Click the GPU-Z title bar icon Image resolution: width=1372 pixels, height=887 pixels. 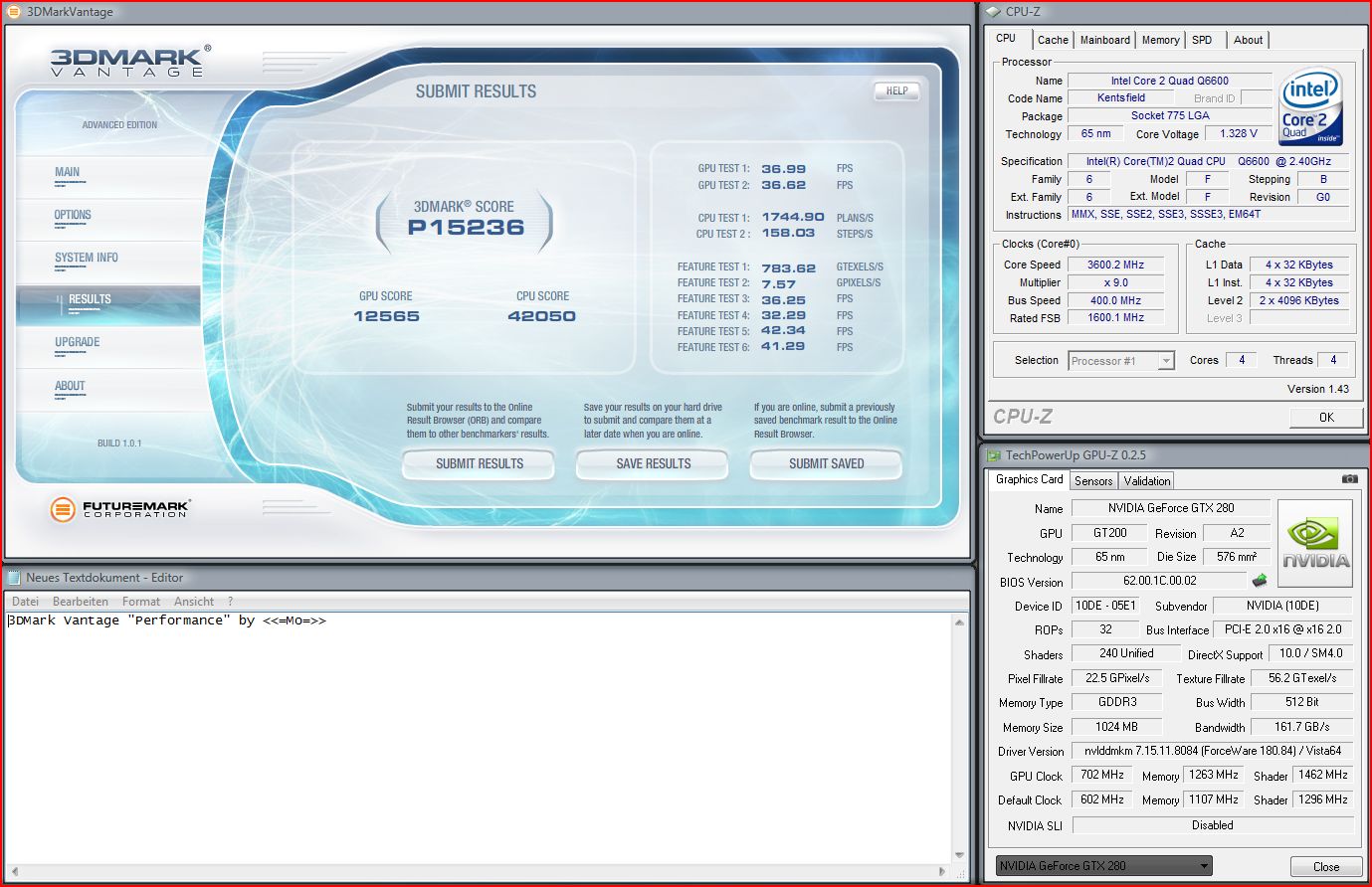coord(993,455)
